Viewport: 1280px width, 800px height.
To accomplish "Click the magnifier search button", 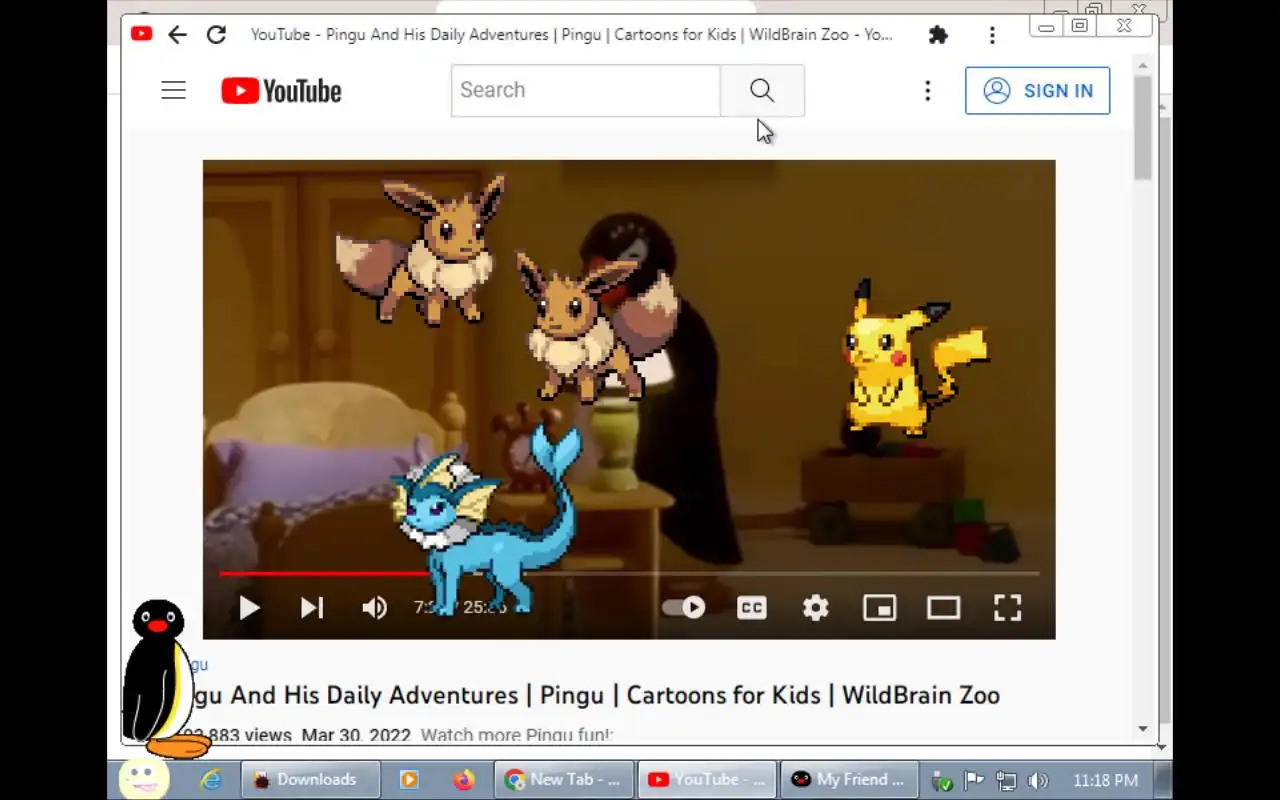I will pyautogui.click(x=762, y=91).
